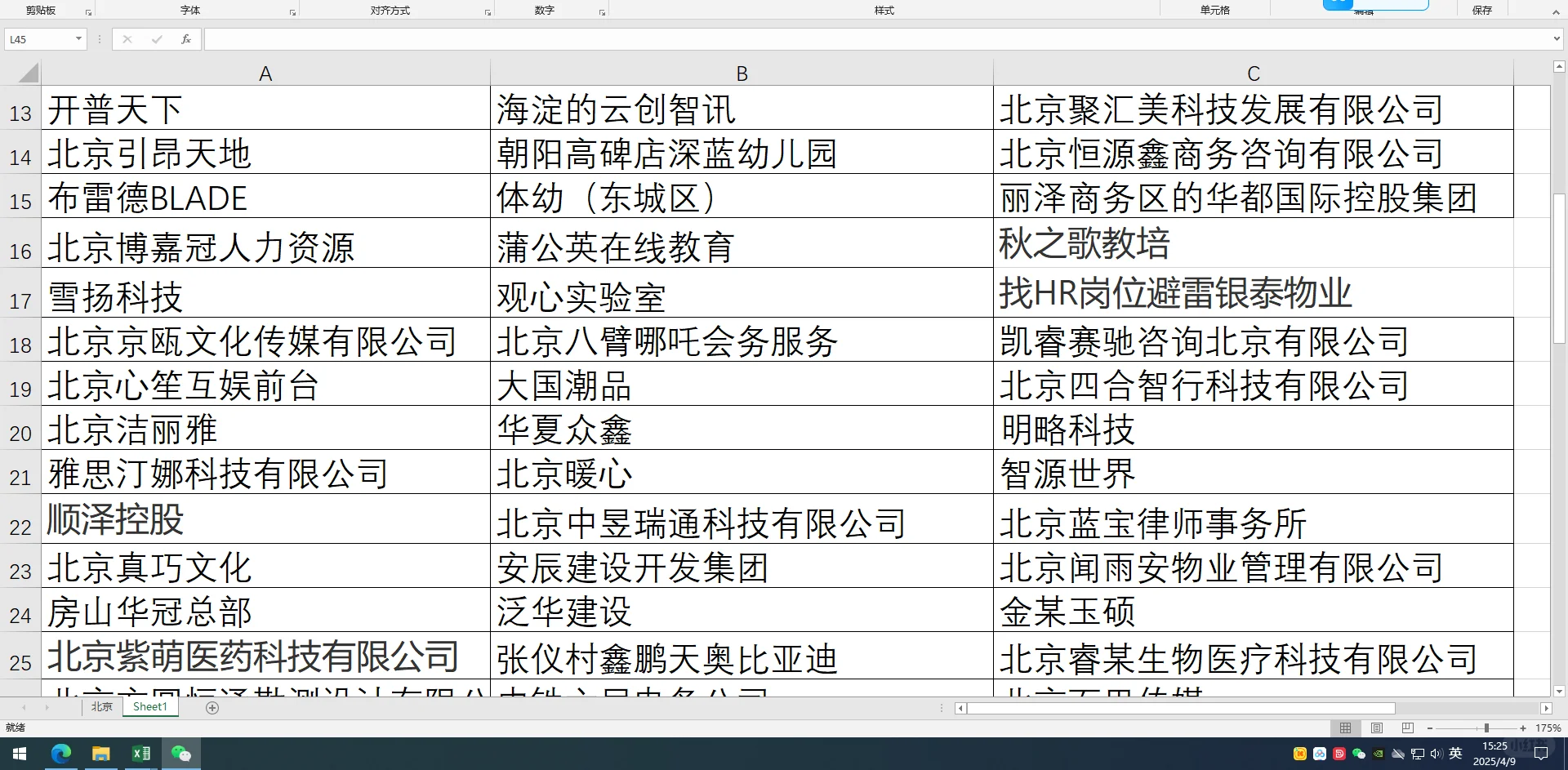Click the vertical scrollbar down arrow

coord(1559,691)
